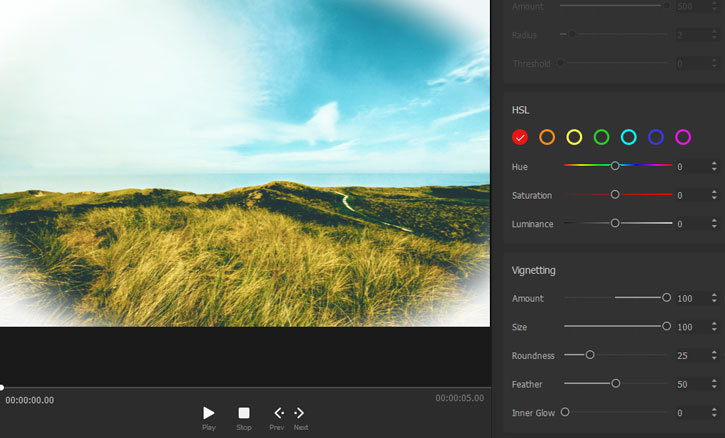Go to the previous frame
Screen dimensions: 725x438
pyautogui.click(x=278, y=413)
